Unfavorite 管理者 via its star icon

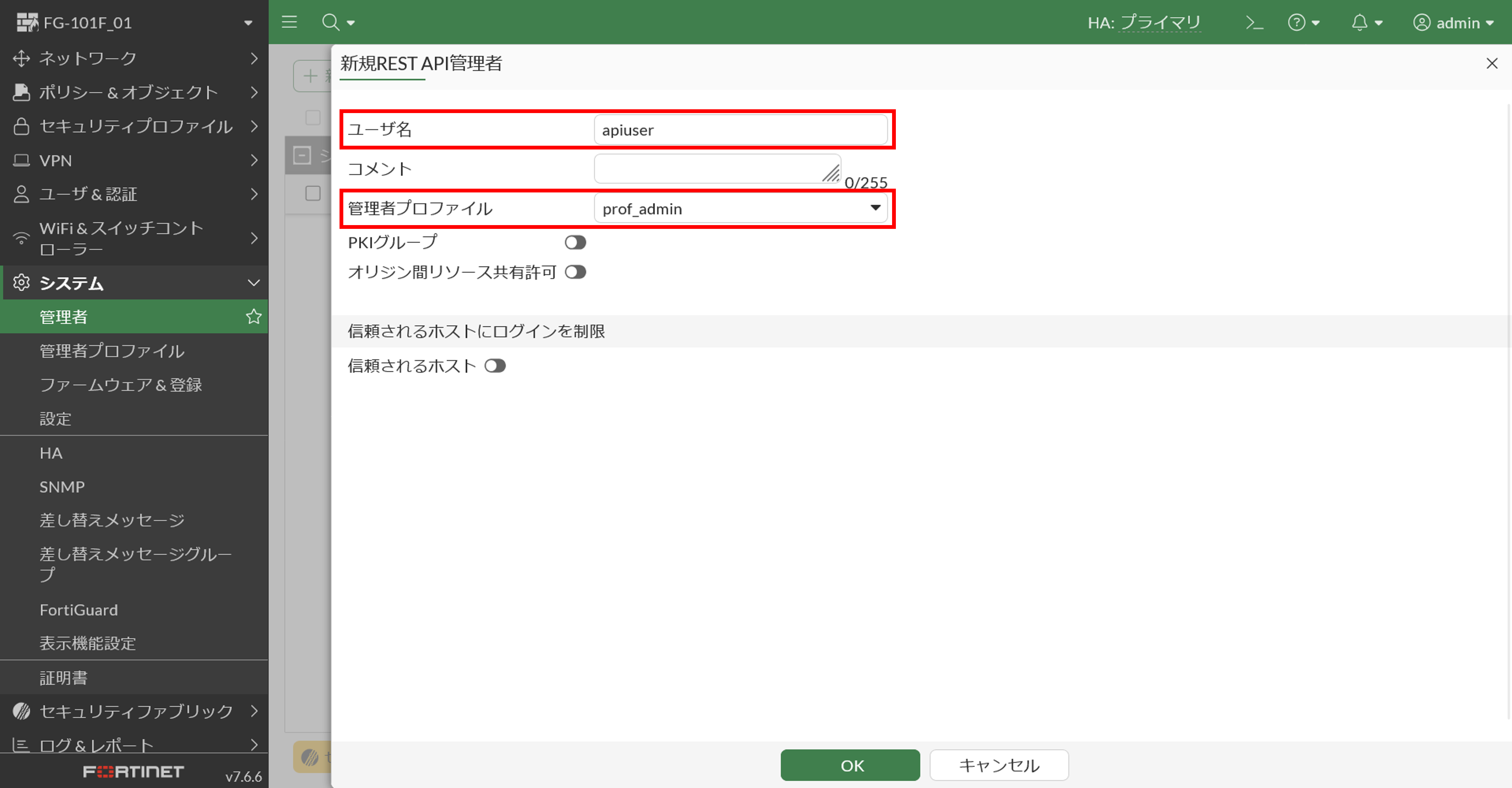[253, 317]
